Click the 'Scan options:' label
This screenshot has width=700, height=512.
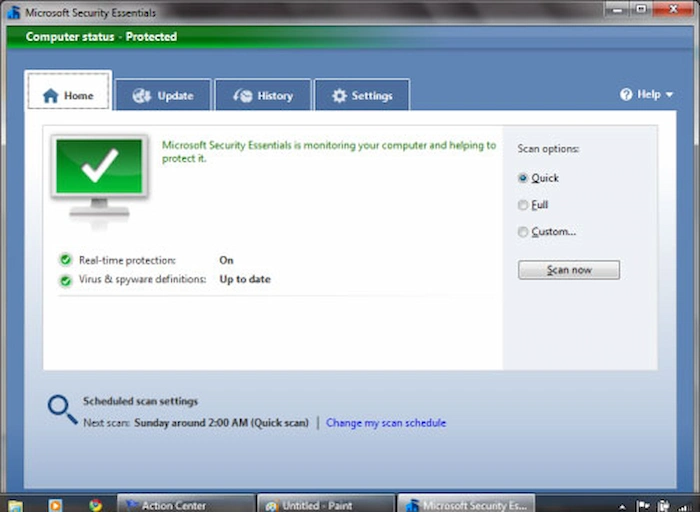point(548,149)
